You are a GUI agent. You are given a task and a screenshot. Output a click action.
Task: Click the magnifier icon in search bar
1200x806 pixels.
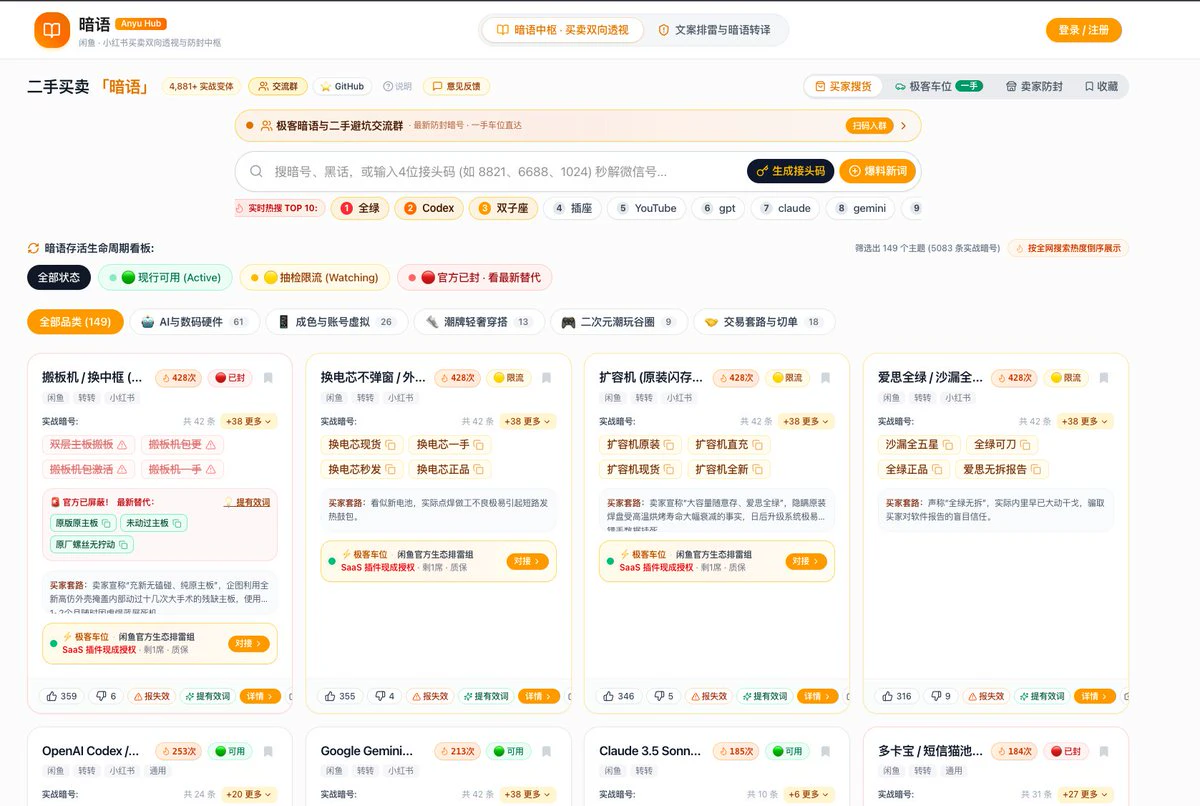[256, 171]
